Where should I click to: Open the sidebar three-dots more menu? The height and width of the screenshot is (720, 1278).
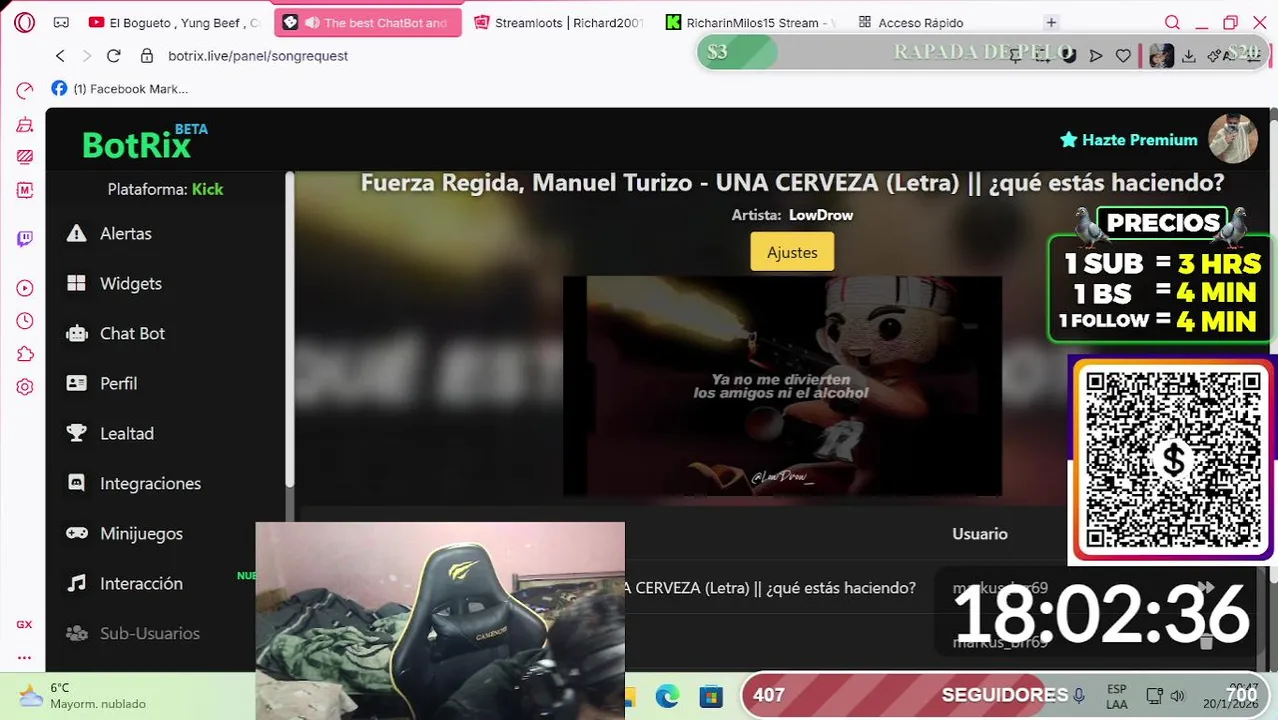(x=24, y=657)
